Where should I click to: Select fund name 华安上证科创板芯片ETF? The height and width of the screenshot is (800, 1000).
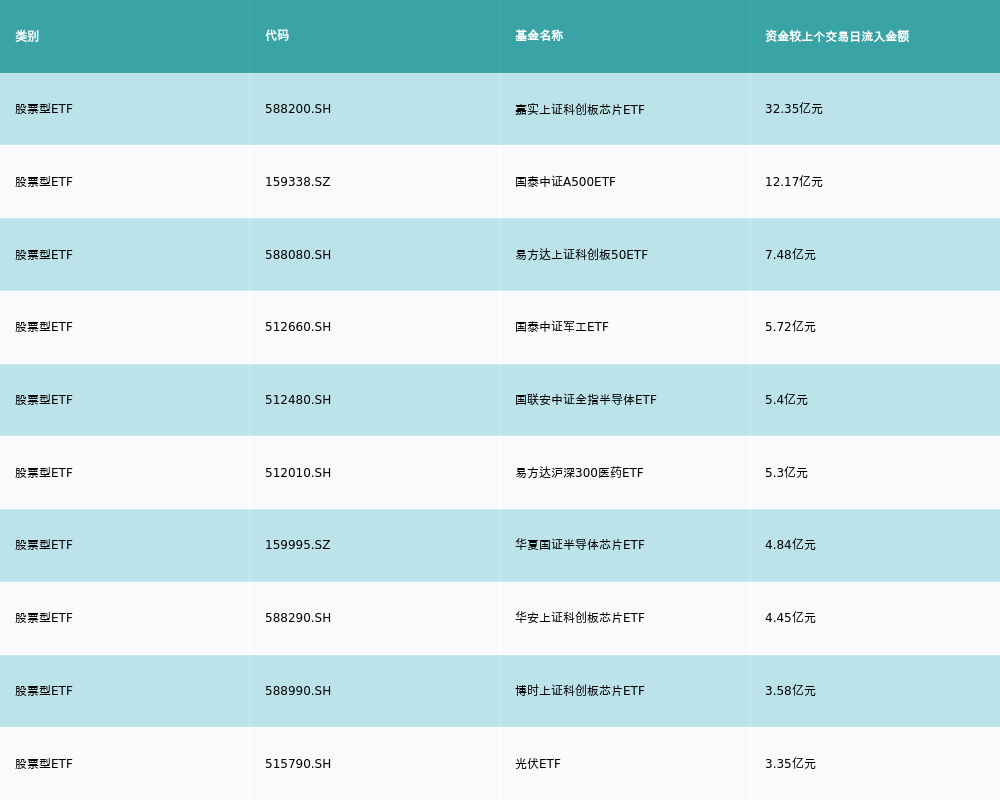(x=580, y=618)
